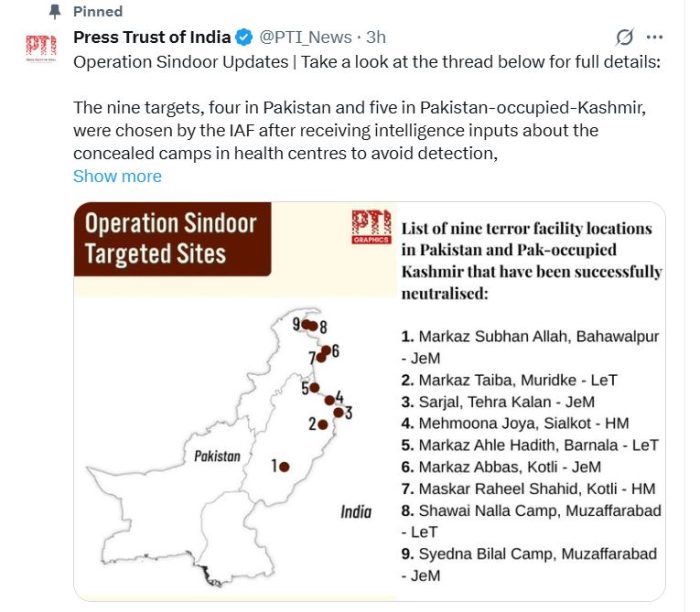The width and height of the screenshot is (700, 612).
Task: Click the Pakistan label on the map
Action: 217,456
